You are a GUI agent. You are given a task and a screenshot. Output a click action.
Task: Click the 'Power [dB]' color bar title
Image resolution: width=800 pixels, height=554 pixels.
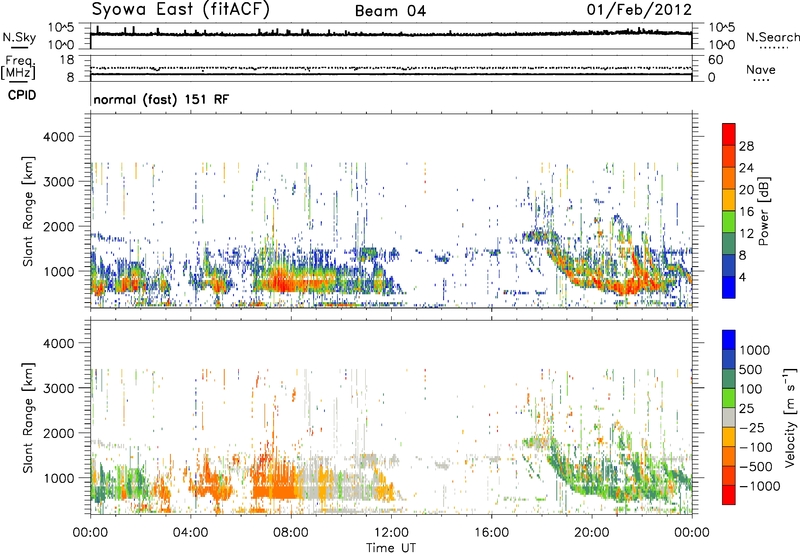[x=764, y=211]
